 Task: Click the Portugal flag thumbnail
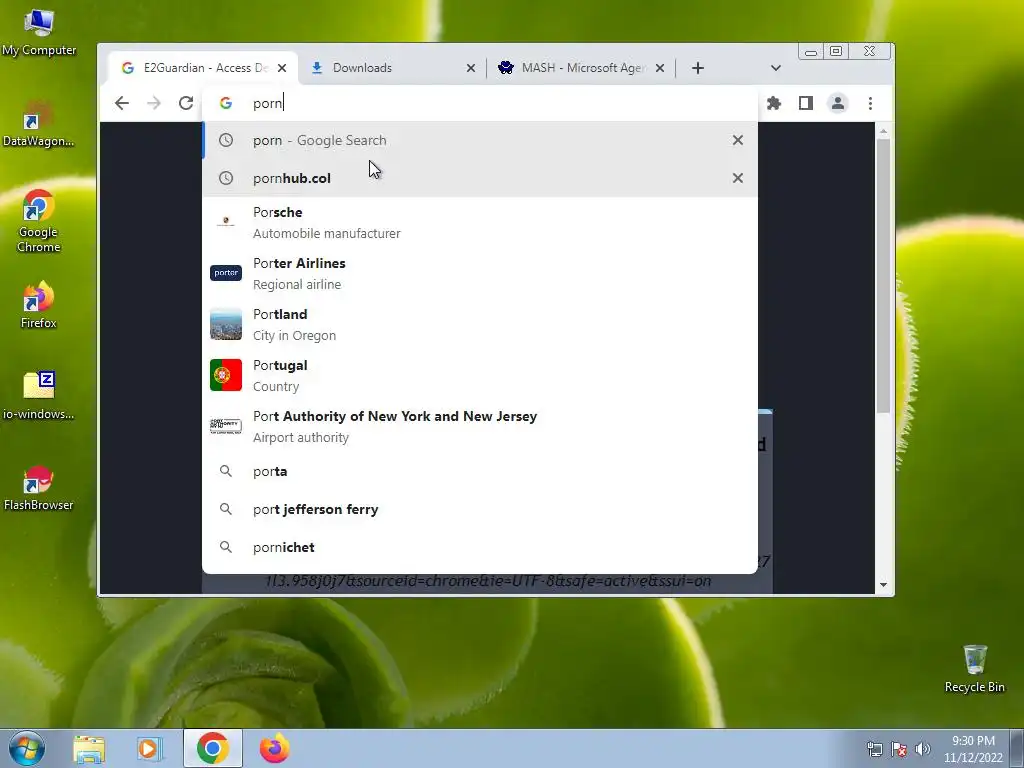coord(226,375)
